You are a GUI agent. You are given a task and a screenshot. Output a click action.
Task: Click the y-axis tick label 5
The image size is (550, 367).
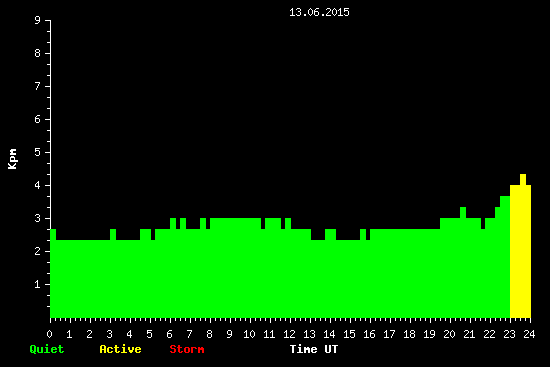tap(38, 152)
